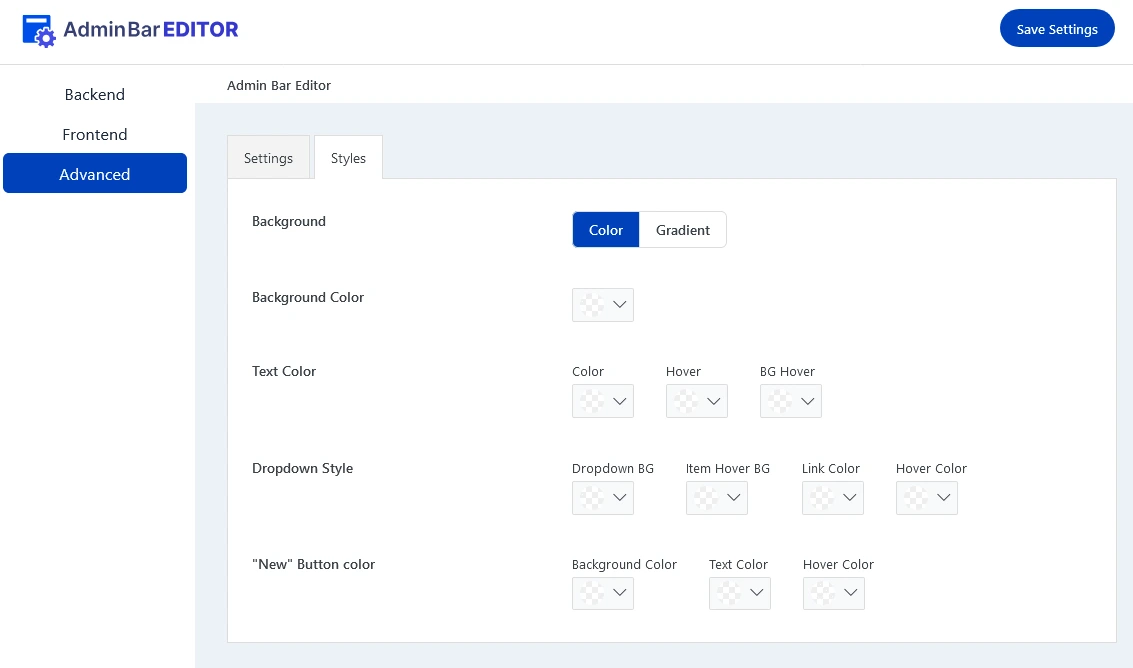Open the Text Color Hover swatch
The height and width of the screenshot is (668, 1133).
click(686, 401)
